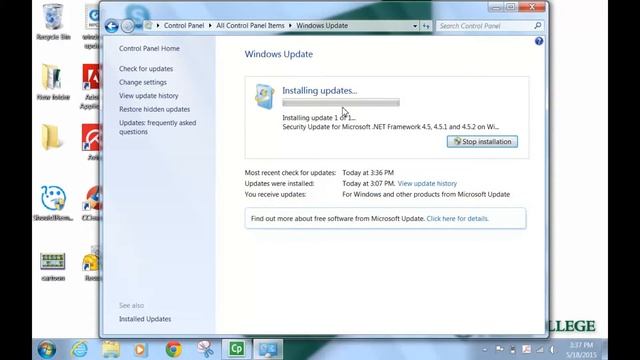This screenshot has width=640, height=360.
Task: Click the Show desktop strip after the clock
Action: 604,349
